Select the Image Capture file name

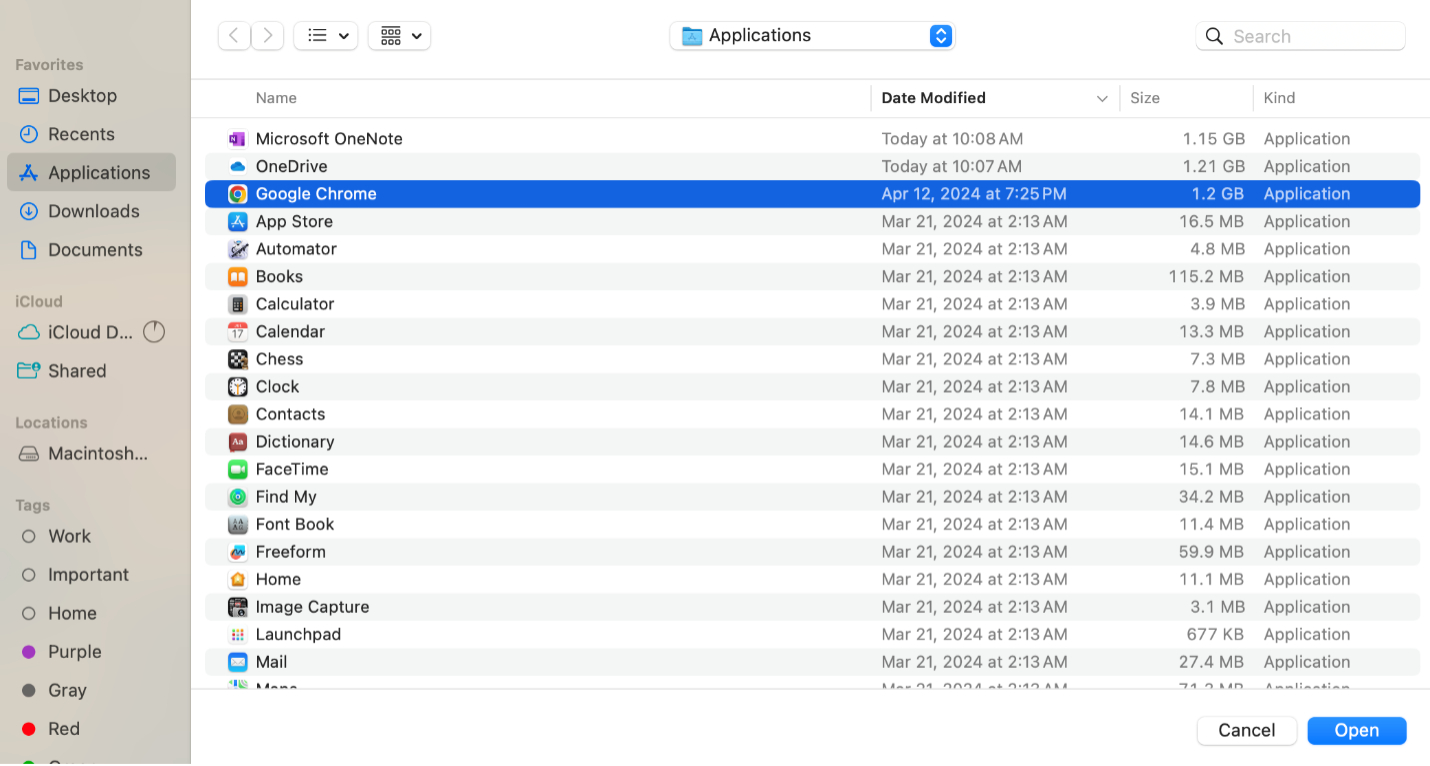point(312,607)
